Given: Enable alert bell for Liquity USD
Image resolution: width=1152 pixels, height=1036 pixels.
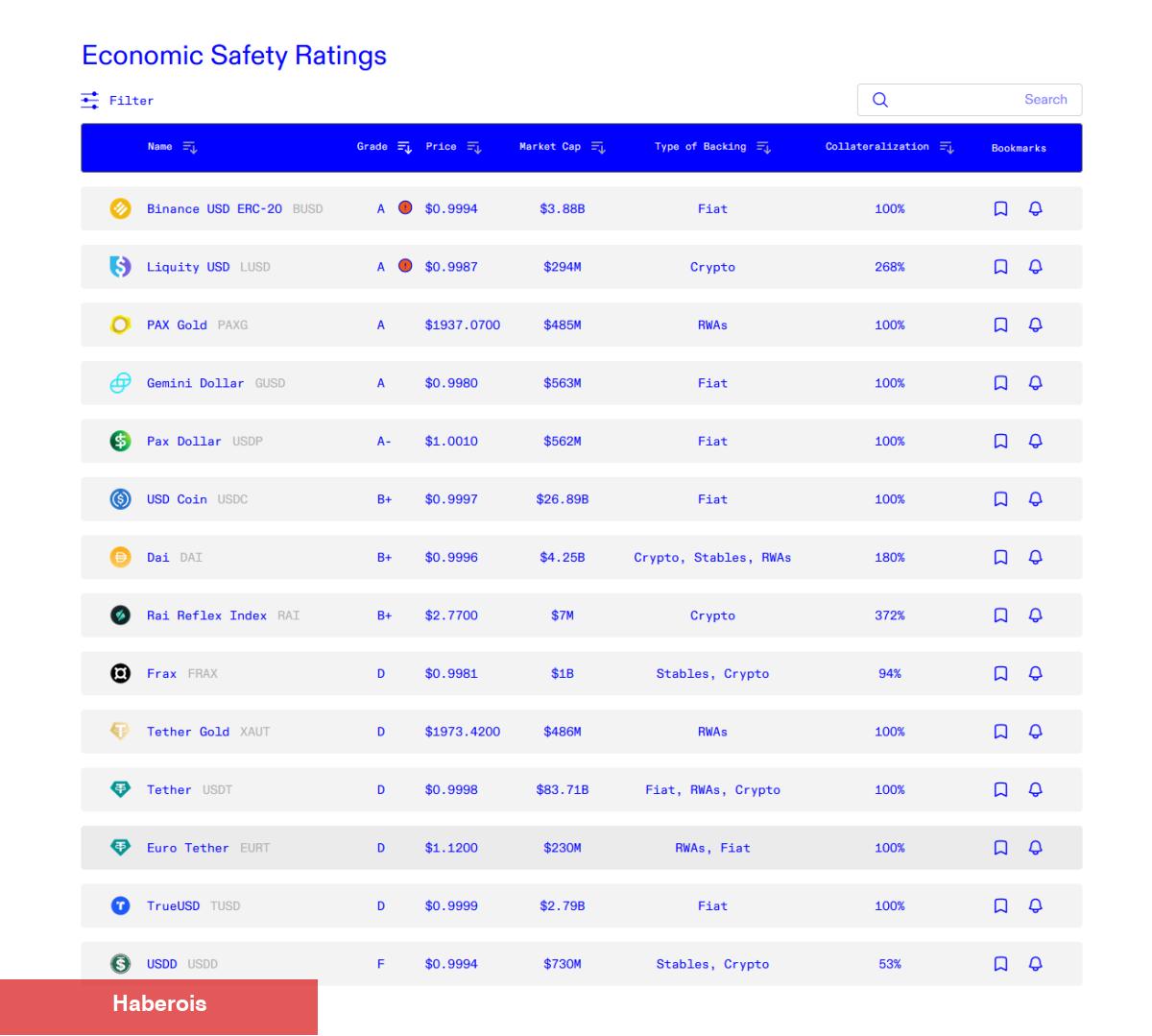Looking at the screenshot, I should coord(1035,267).
